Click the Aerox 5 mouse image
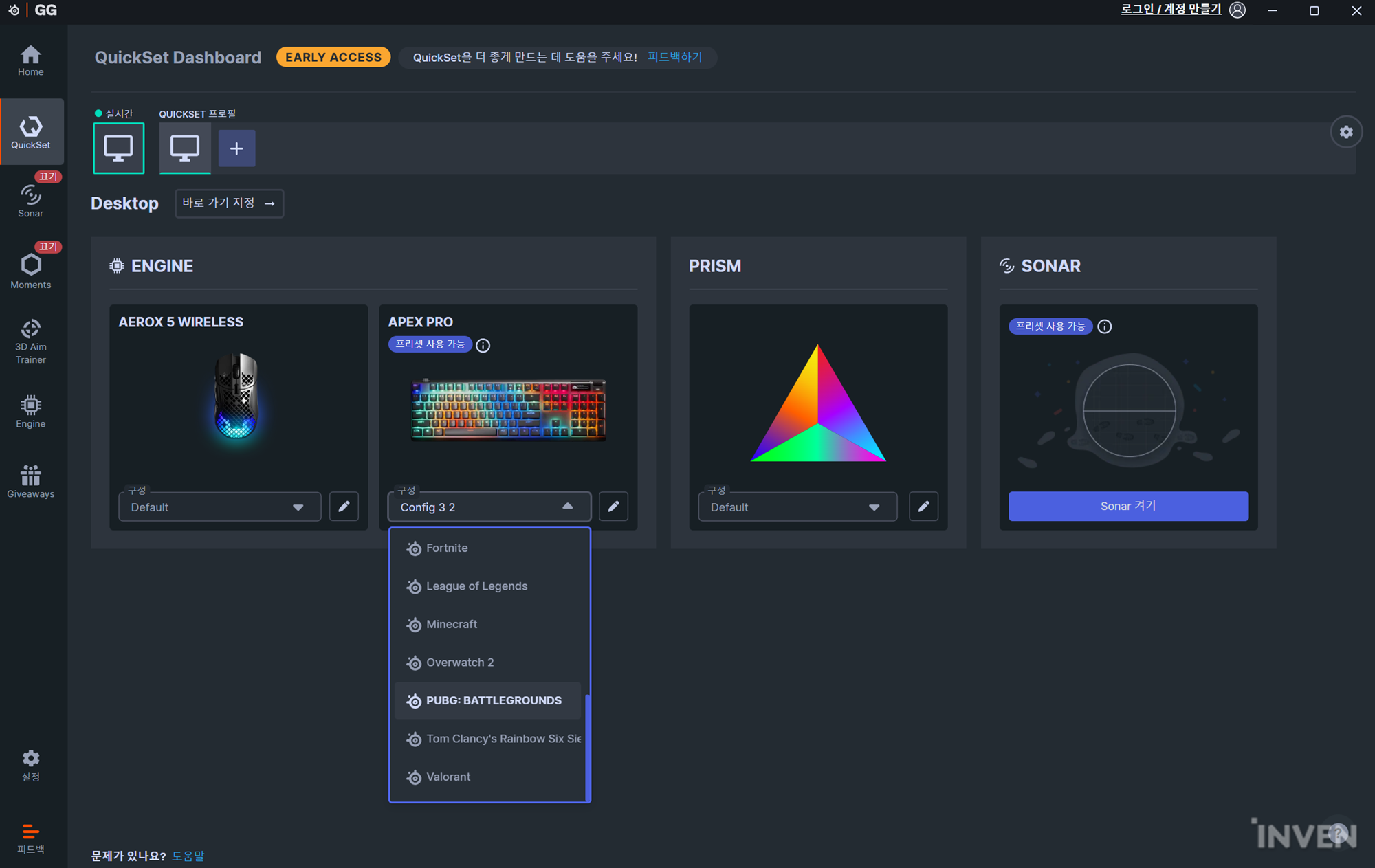The image size is (1375, 868). coord(236,397)
